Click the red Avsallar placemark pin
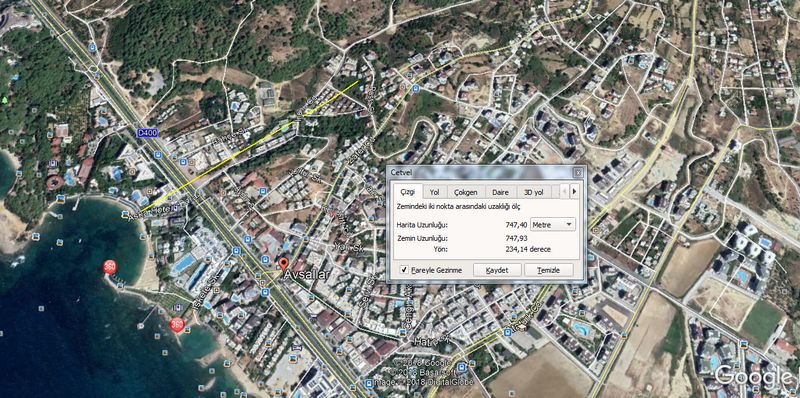This screenshot has height=398, width=800. tap(283, 265)
